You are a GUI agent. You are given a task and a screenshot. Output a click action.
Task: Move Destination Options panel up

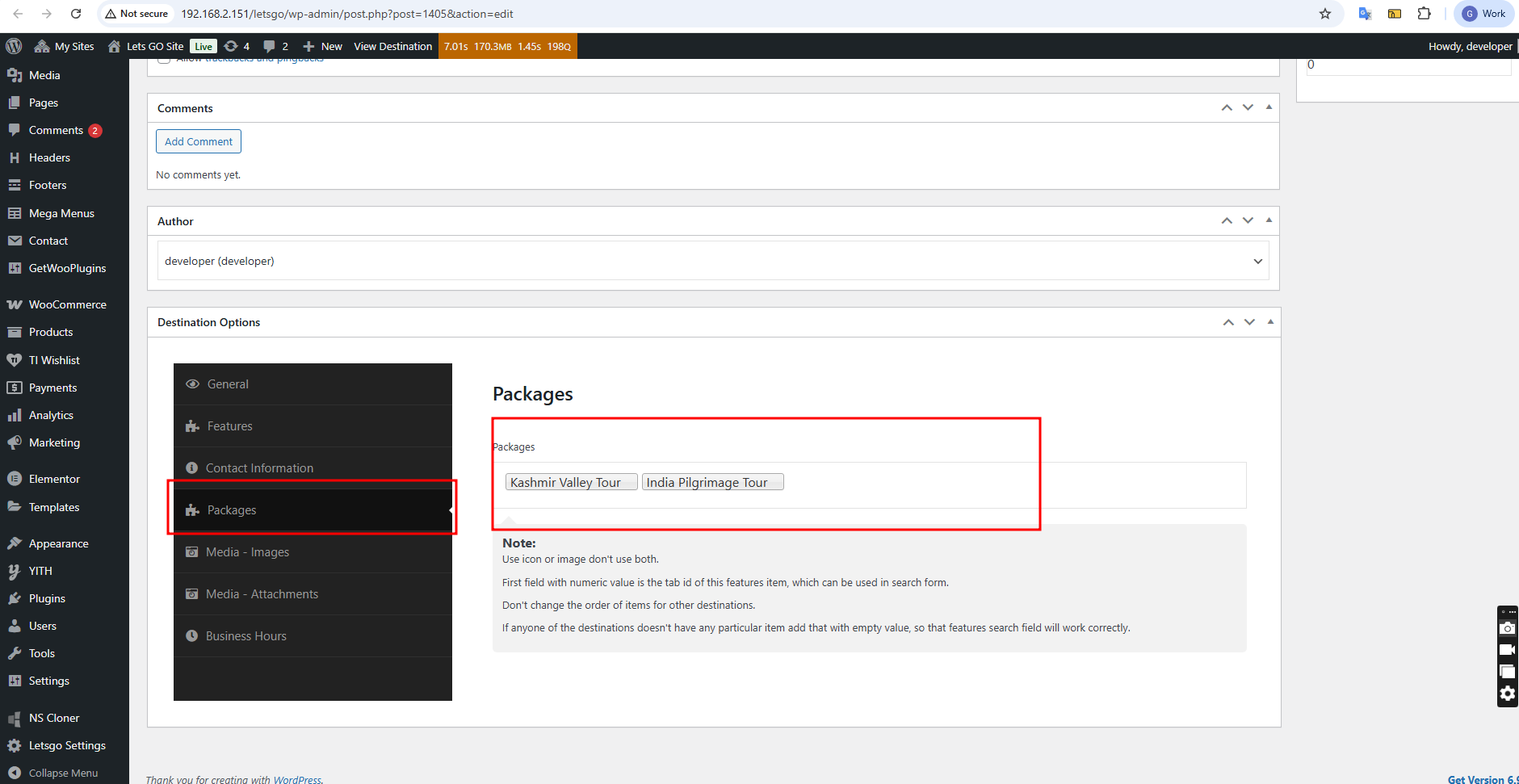pyautogui.click(x=1228, y=322)
